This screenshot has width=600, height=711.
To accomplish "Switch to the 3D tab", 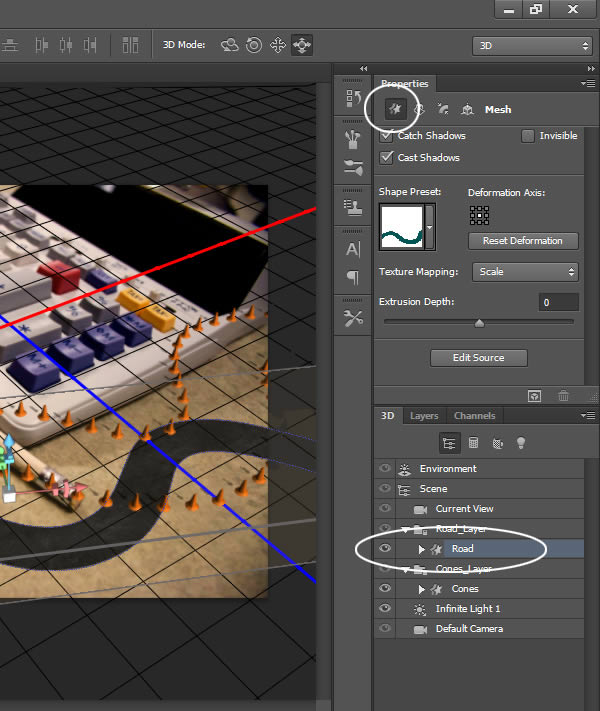I will 388,415.
